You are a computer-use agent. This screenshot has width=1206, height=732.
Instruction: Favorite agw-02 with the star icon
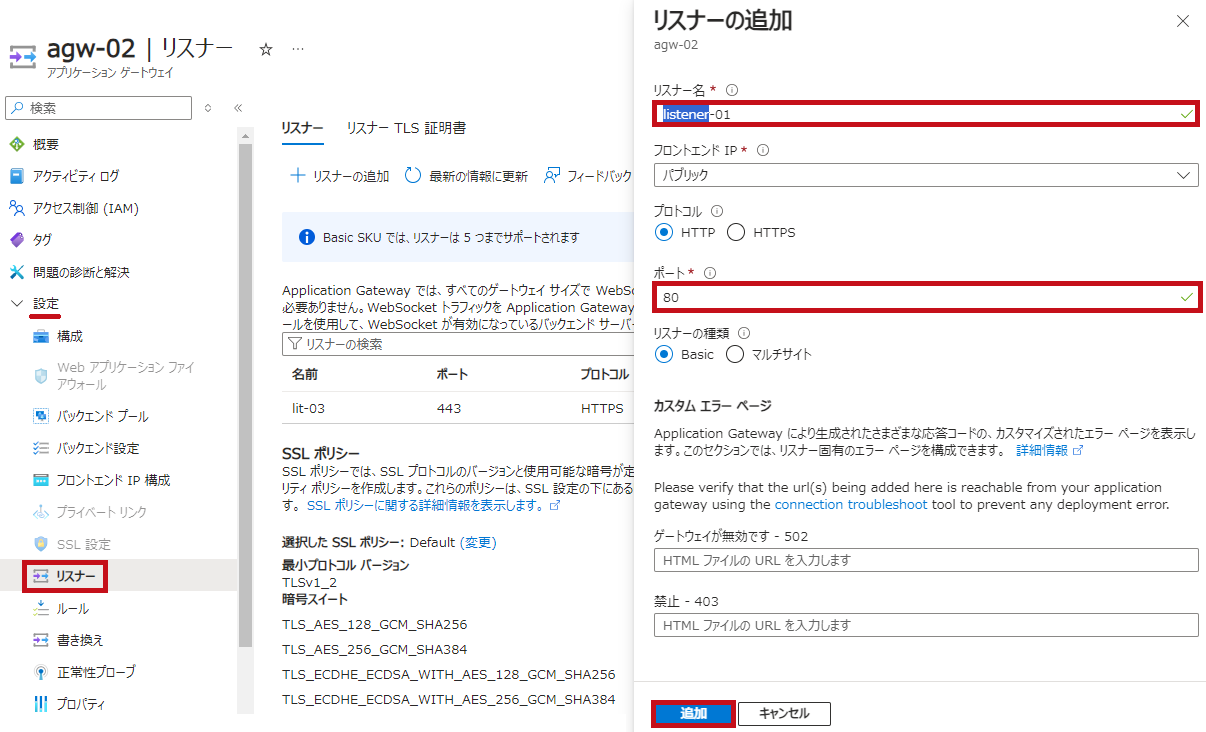click(x=266, y=49)
